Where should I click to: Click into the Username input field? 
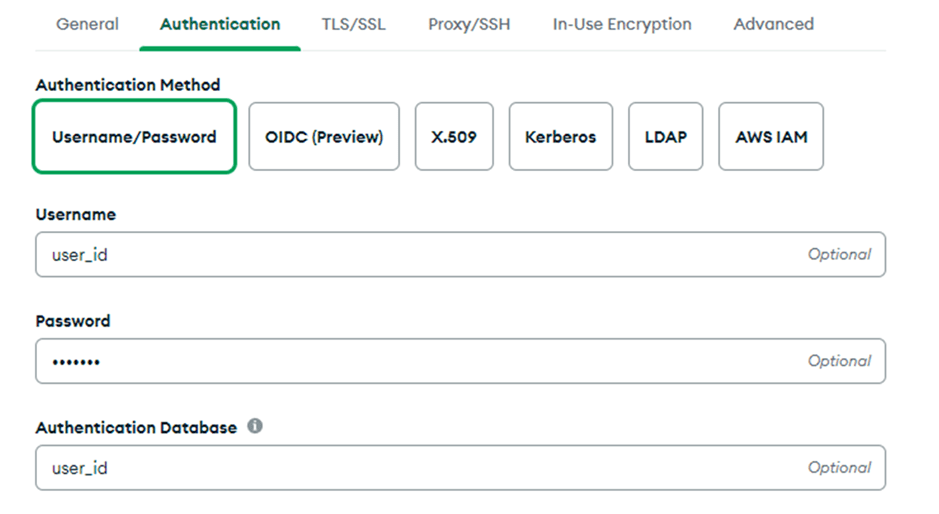click(x=420, y=255)
